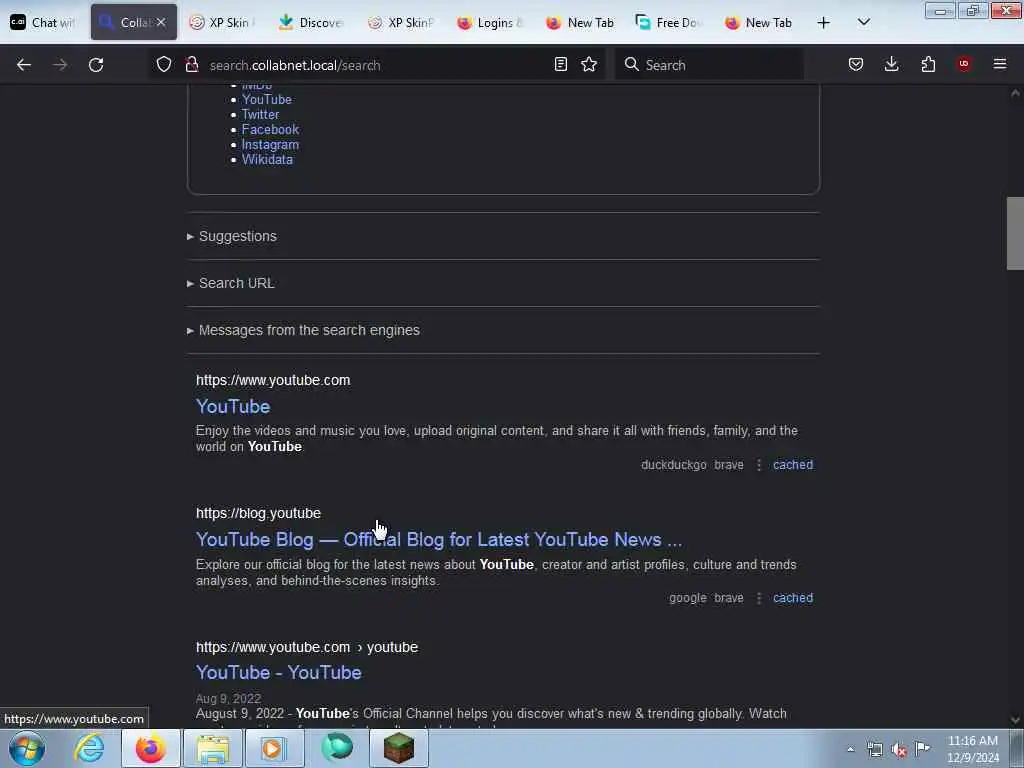Close the Collabnet search tab
1024x768 pixels.
point(161,22)
